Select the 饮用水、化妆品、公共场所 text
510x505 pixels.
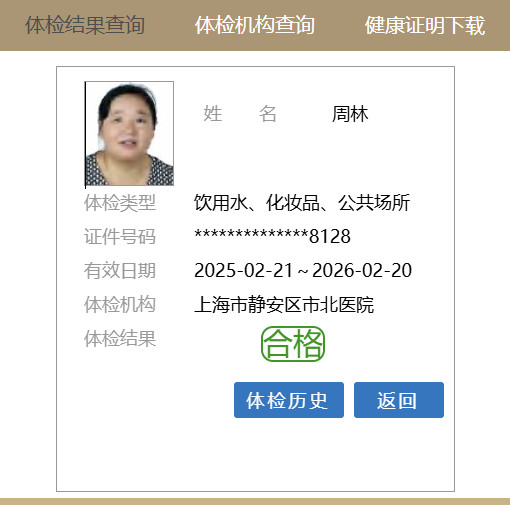tap(302, 203)
